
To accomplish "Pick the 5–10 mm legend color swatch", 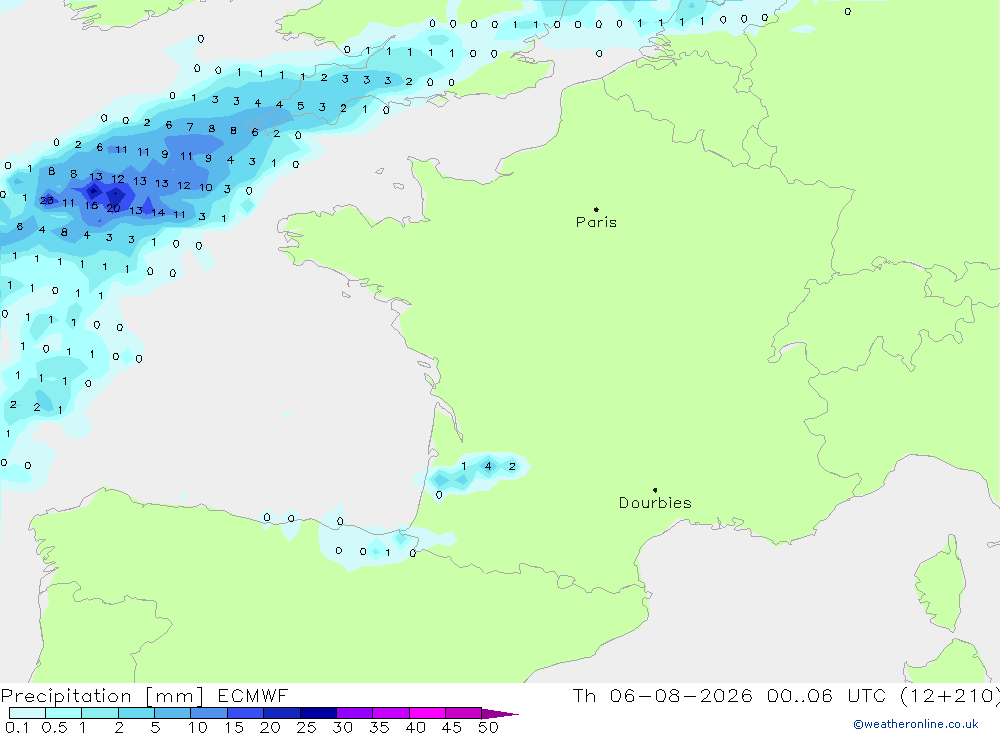I will click(x=173, y=713).
